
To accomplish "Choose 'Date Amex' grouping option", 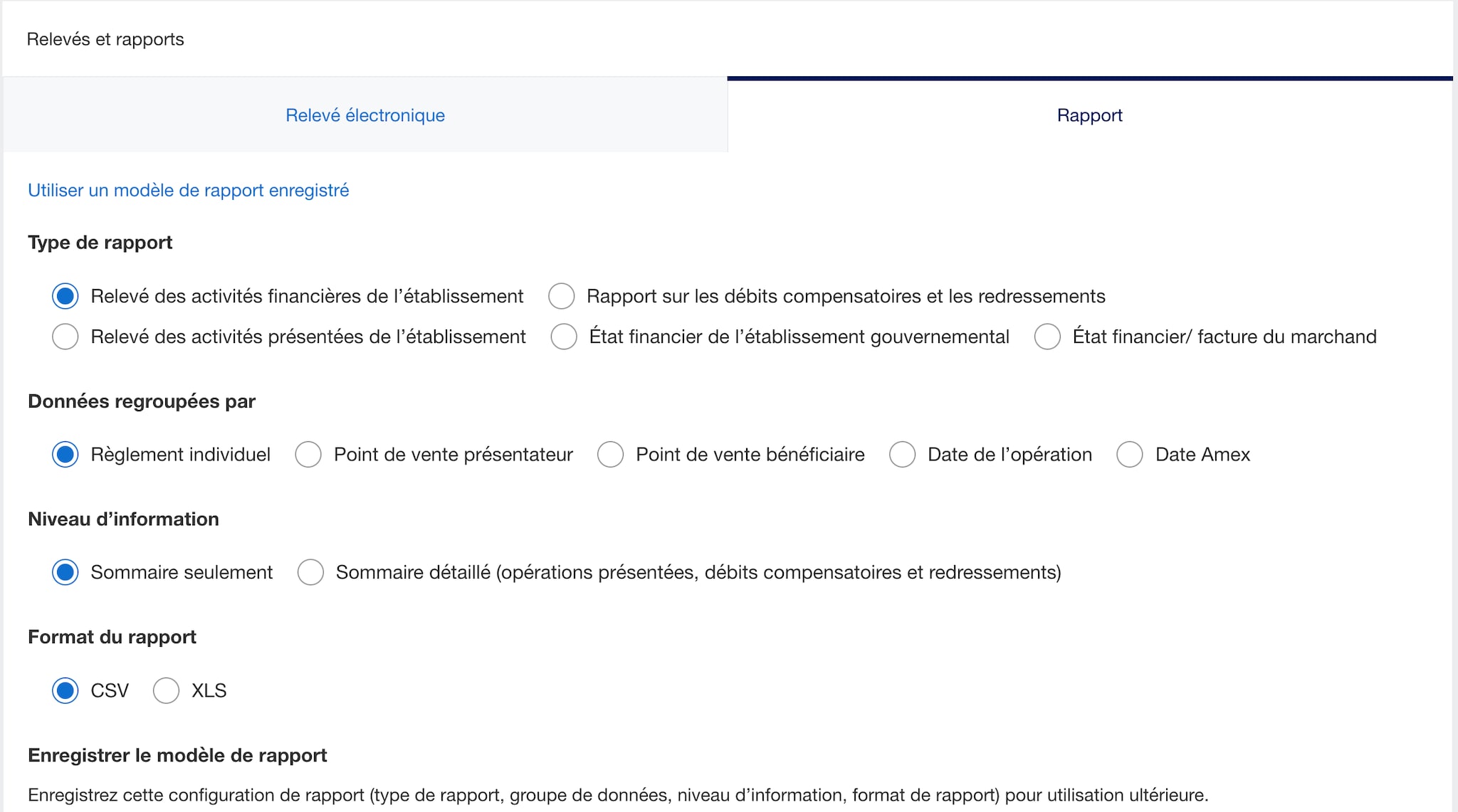I will pos(1128,454).
